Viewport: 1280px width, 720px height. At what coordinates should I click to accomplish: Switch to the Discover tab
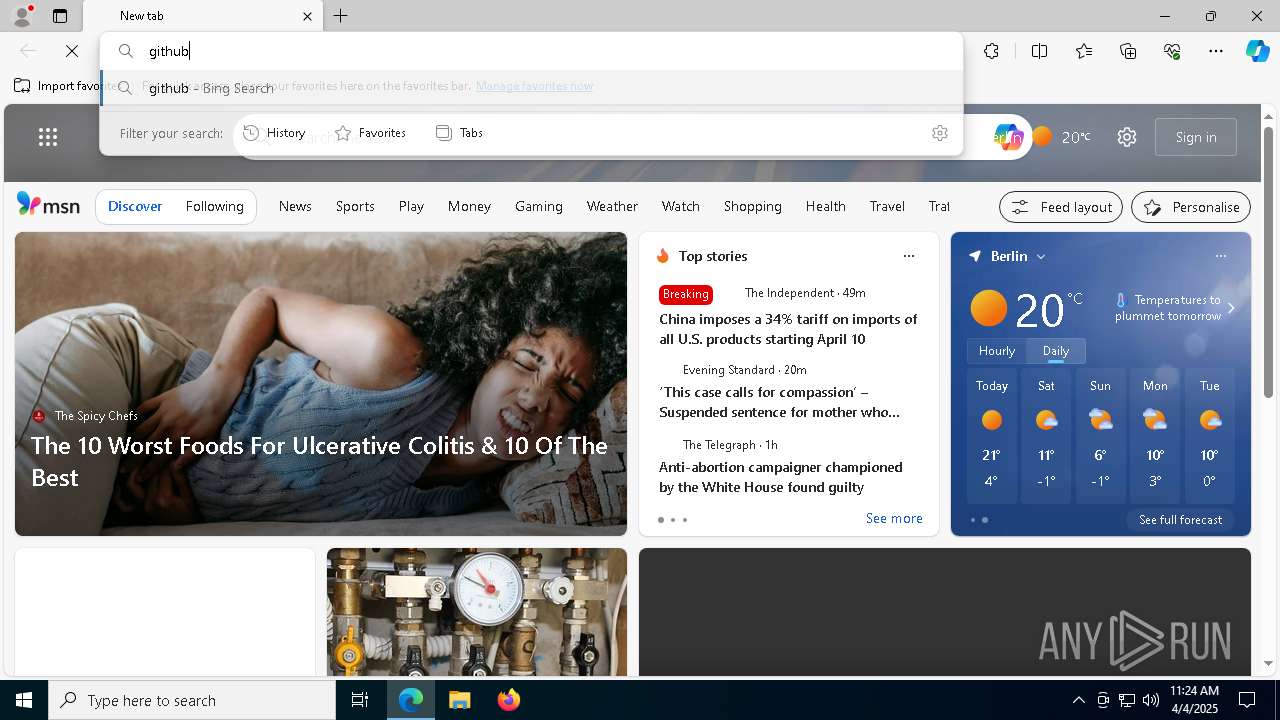point(135,206)
